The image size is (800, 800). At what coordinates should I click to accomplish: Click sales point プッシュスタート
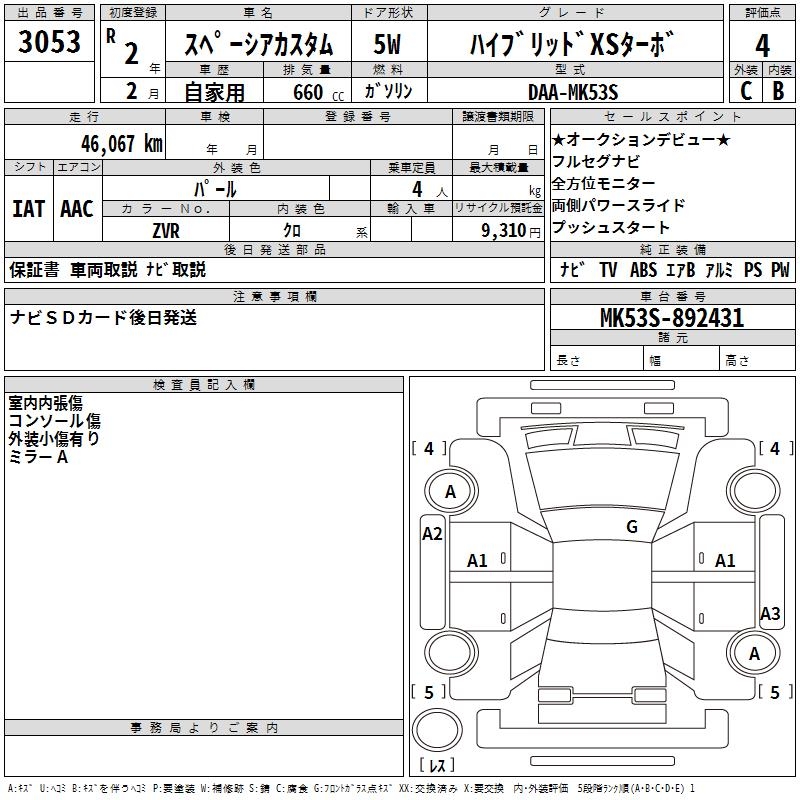(611, 227)
